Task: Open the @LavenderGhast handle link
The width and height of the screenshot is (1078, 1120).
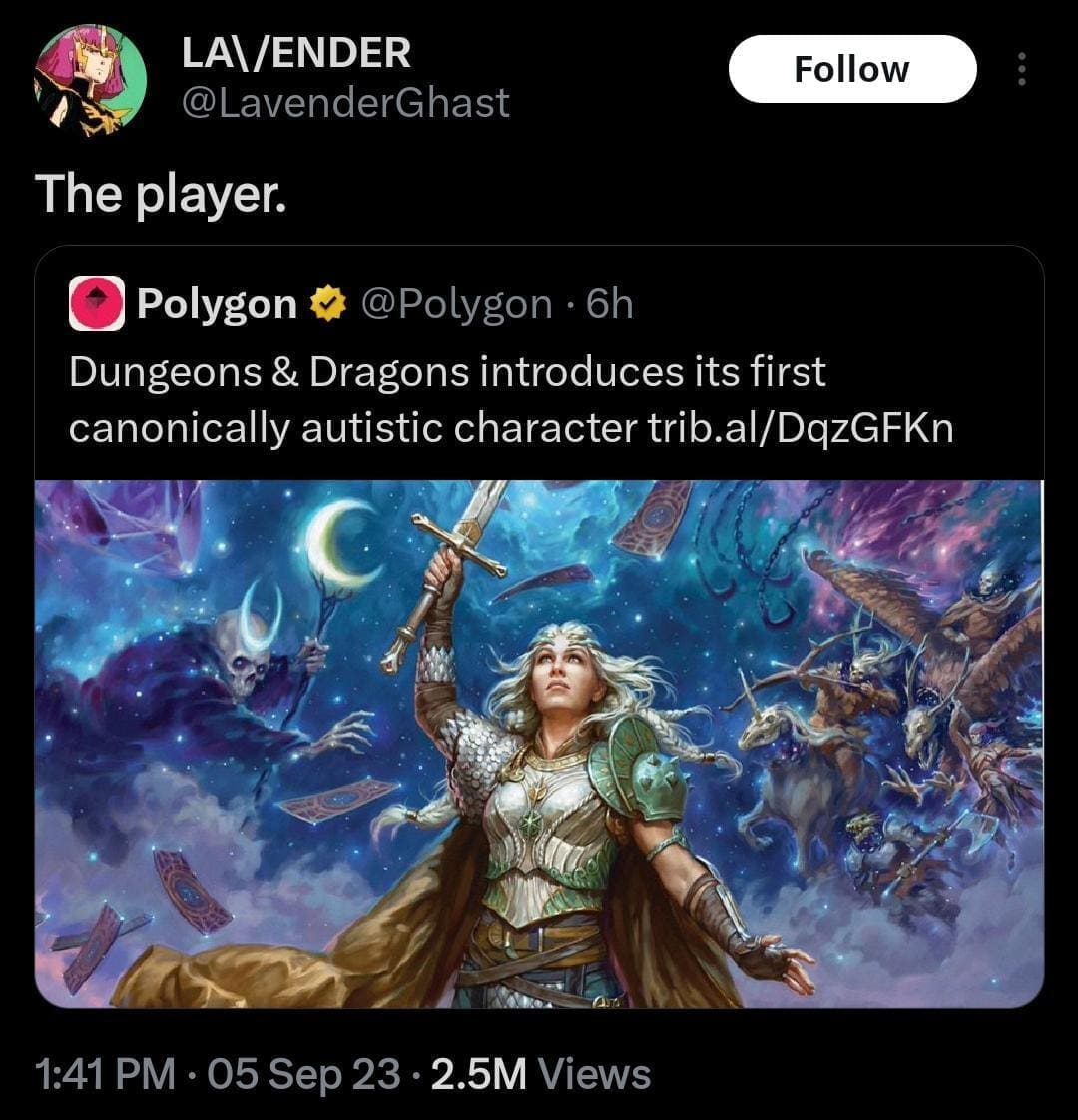Action: tap(345, 102)
